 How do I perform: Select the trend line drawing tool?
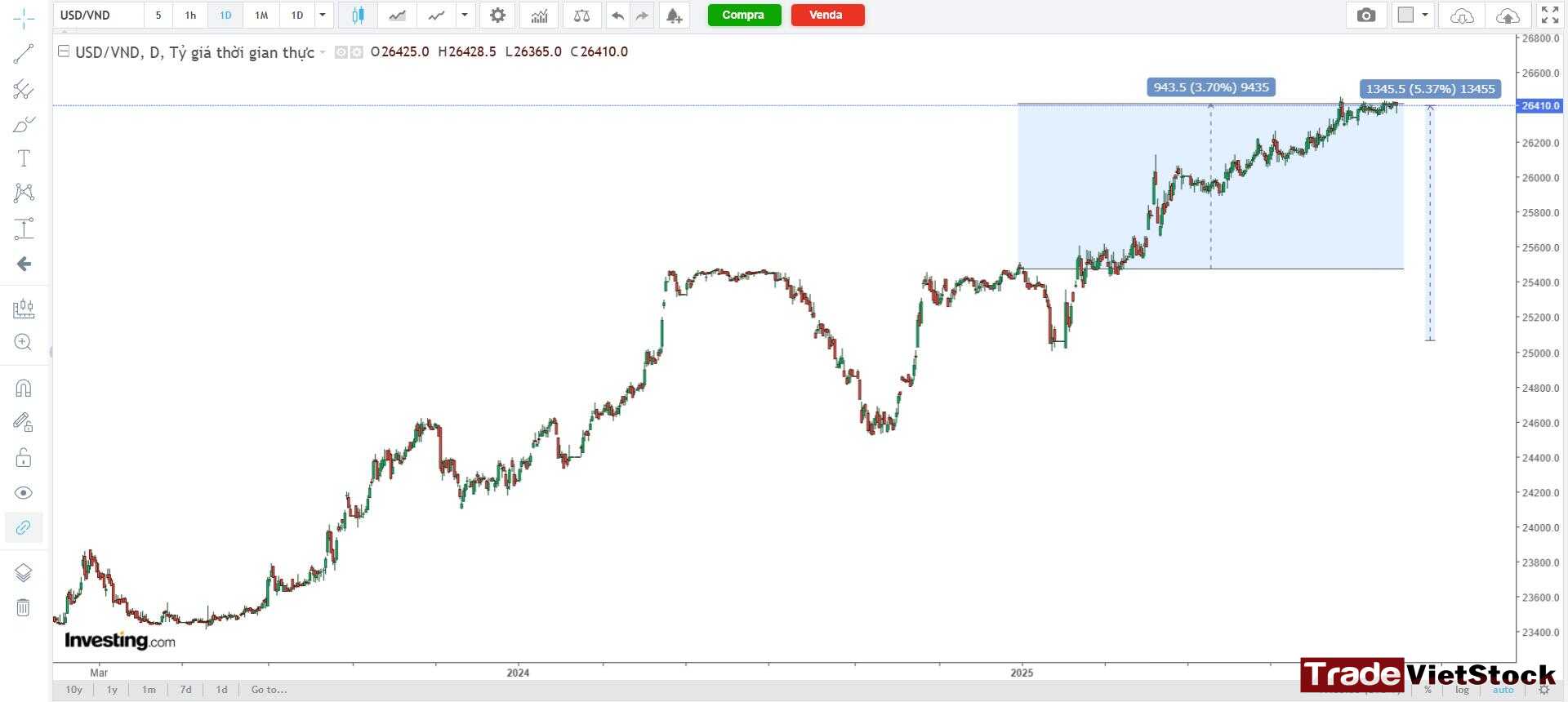pos(24,54)
